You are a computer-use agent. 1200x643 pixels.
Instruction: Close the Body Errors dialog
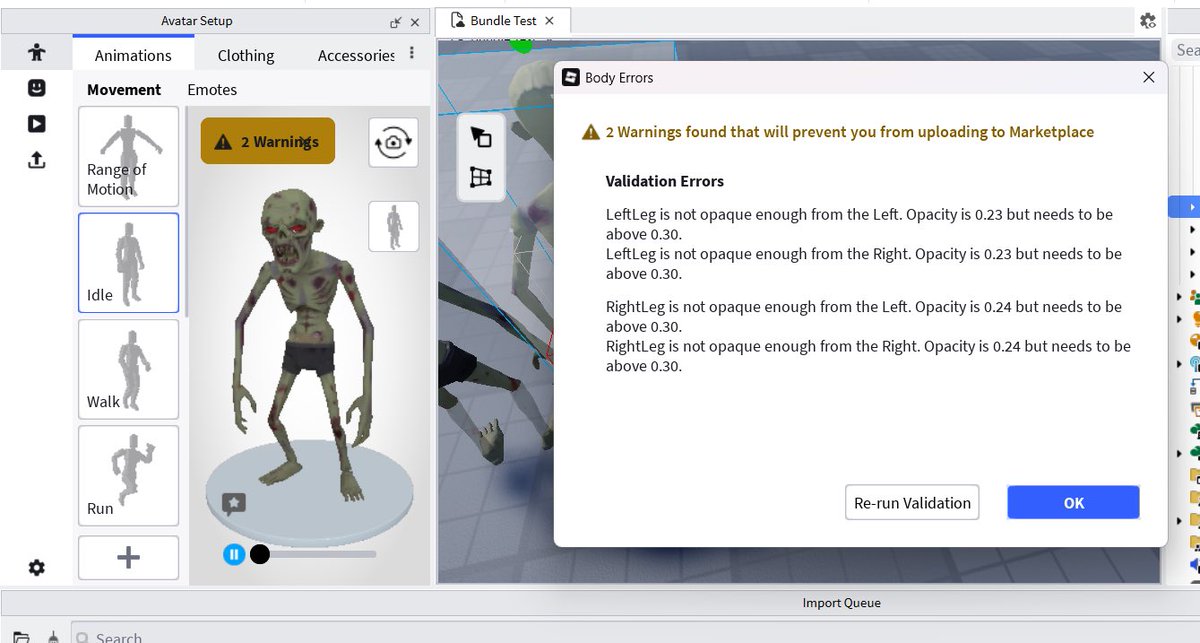point(1149,77)
